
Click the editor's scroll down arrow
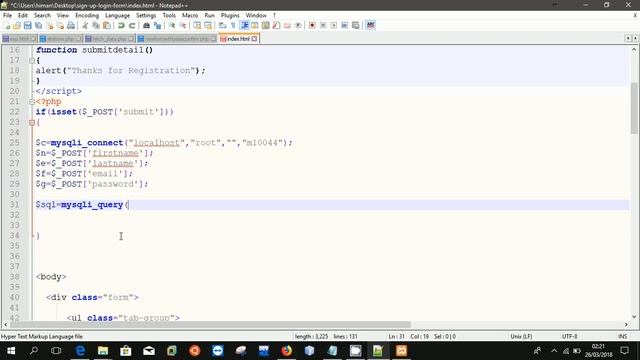634,317
